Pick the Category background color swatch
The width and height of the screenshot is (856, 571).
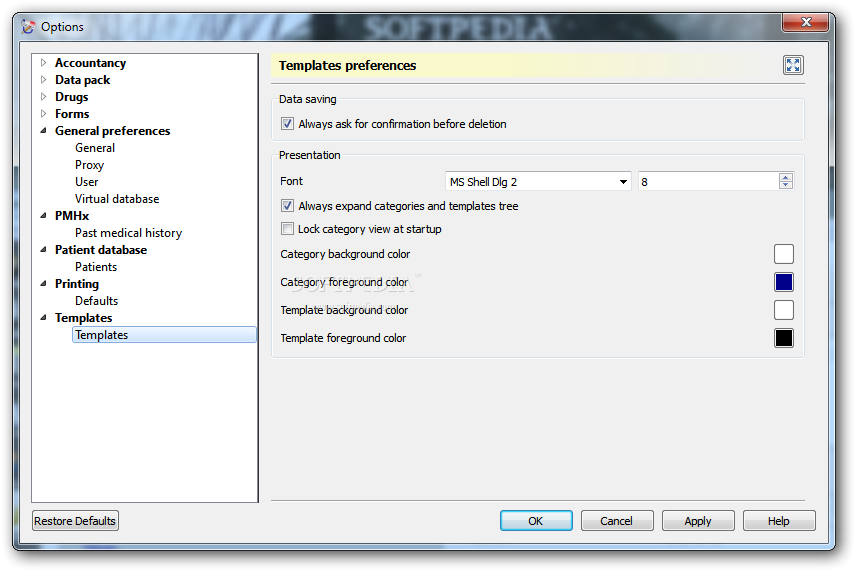pos(783,254)
